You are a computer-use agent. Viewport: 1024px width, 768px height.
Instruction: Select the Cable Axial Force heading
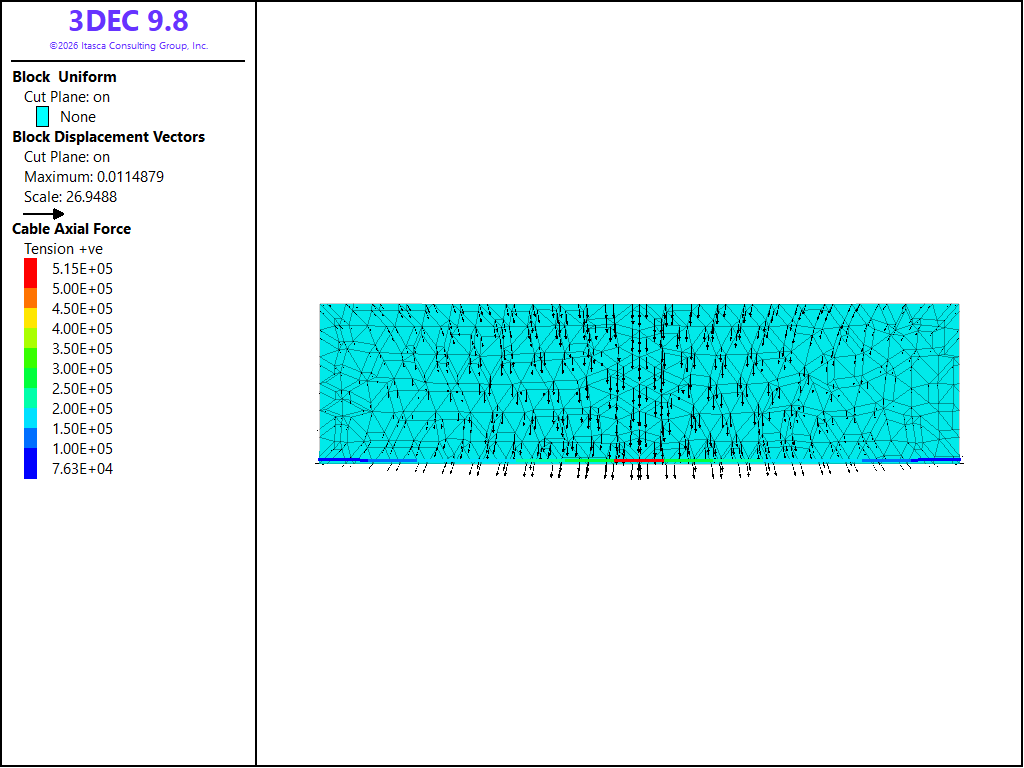click(71, 229)
